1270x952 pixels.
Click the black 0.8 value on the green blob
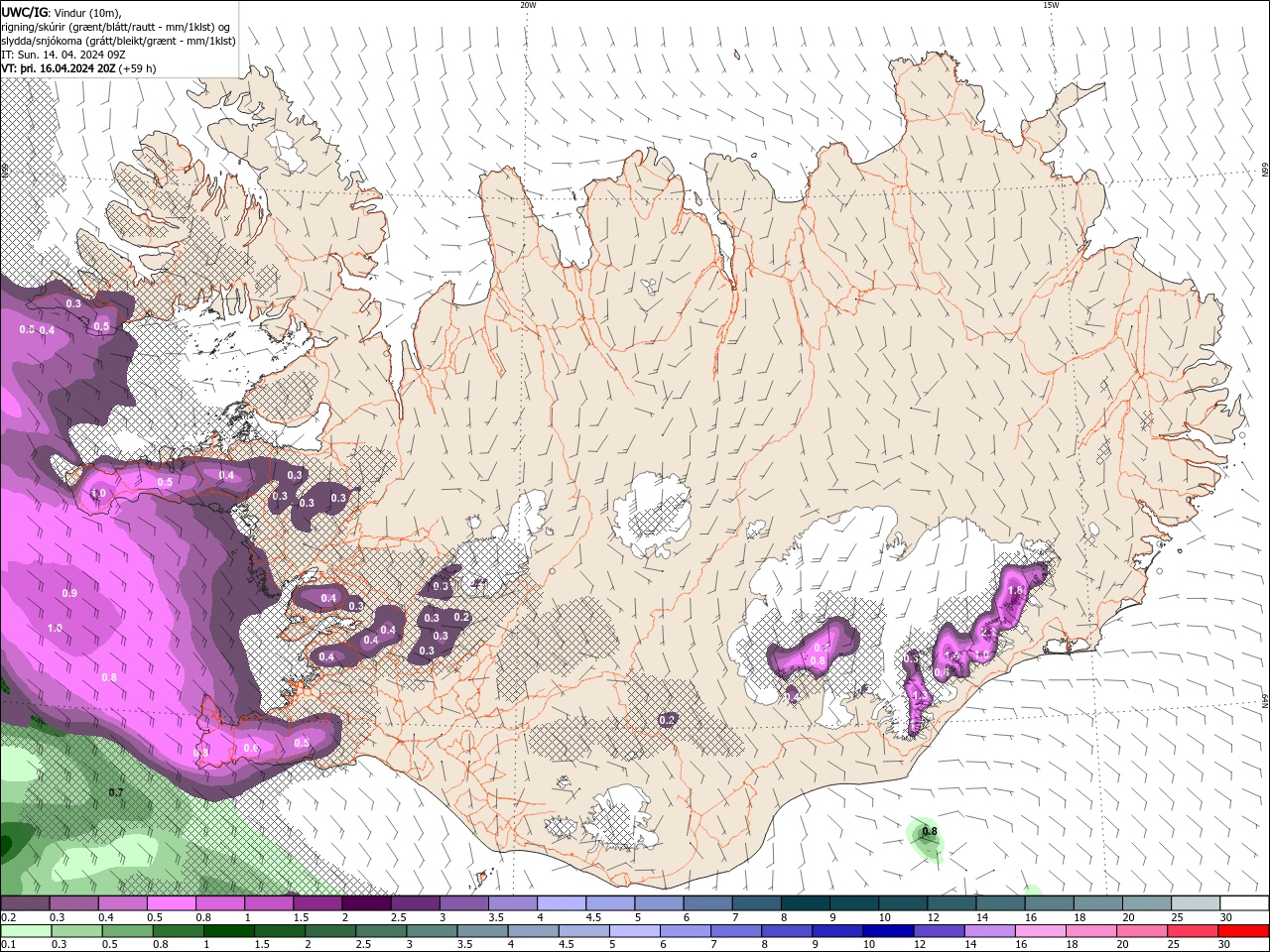click(x=930, y=831)
